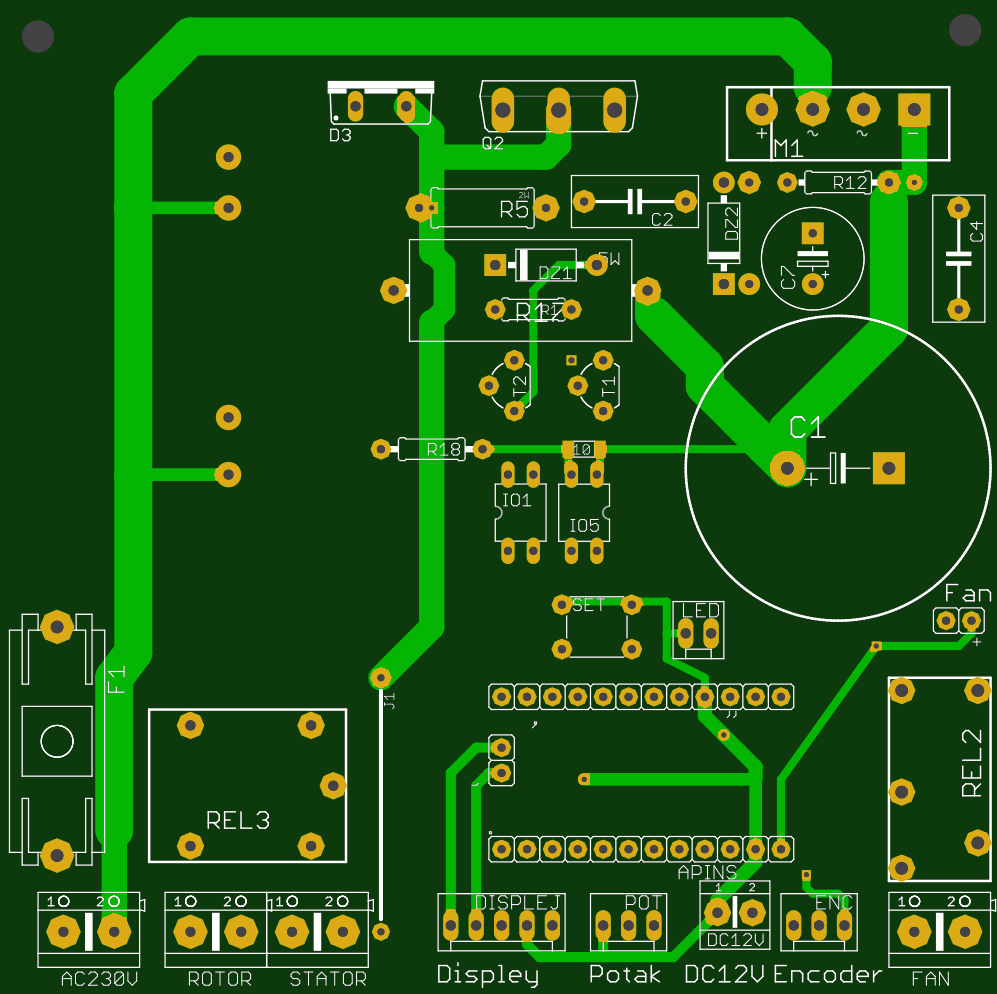The height and width of the screenshot is (994, 997).
Task: Click pad 2 of AC230V terminal
Action: (113, 931)
